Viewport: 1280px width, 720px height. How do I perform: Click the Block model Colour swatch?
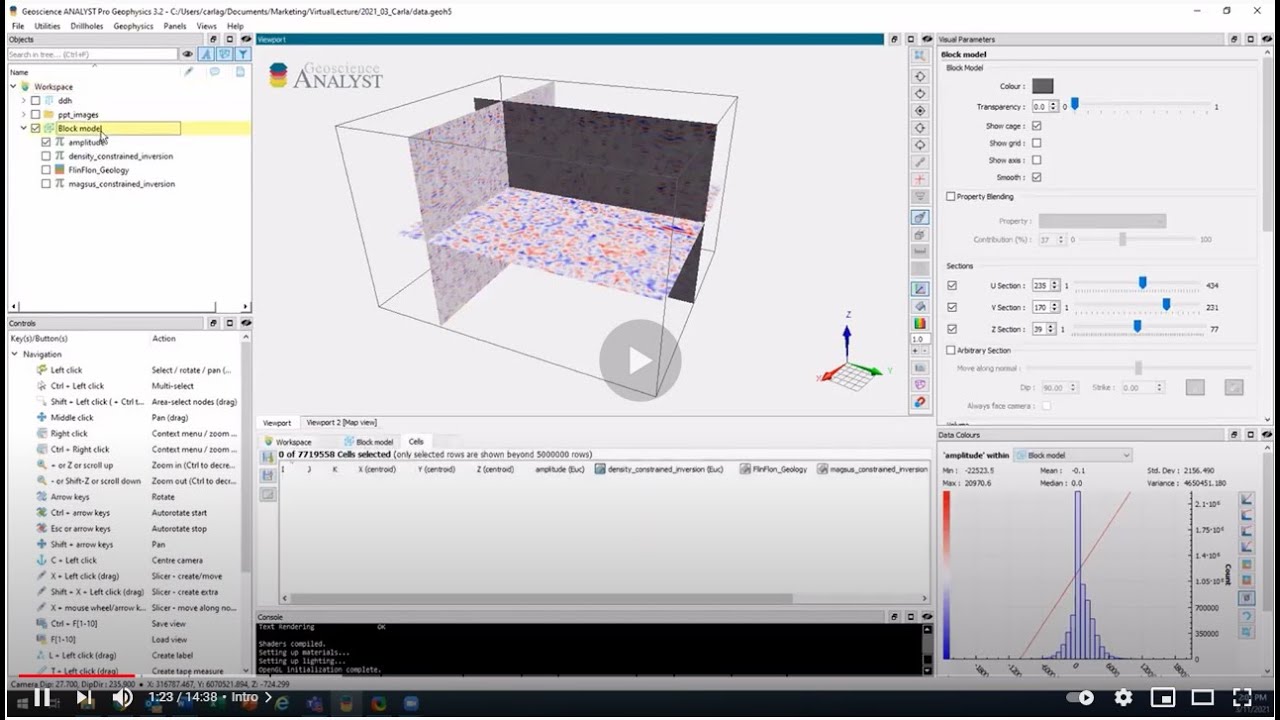(x=1043, y=86)
